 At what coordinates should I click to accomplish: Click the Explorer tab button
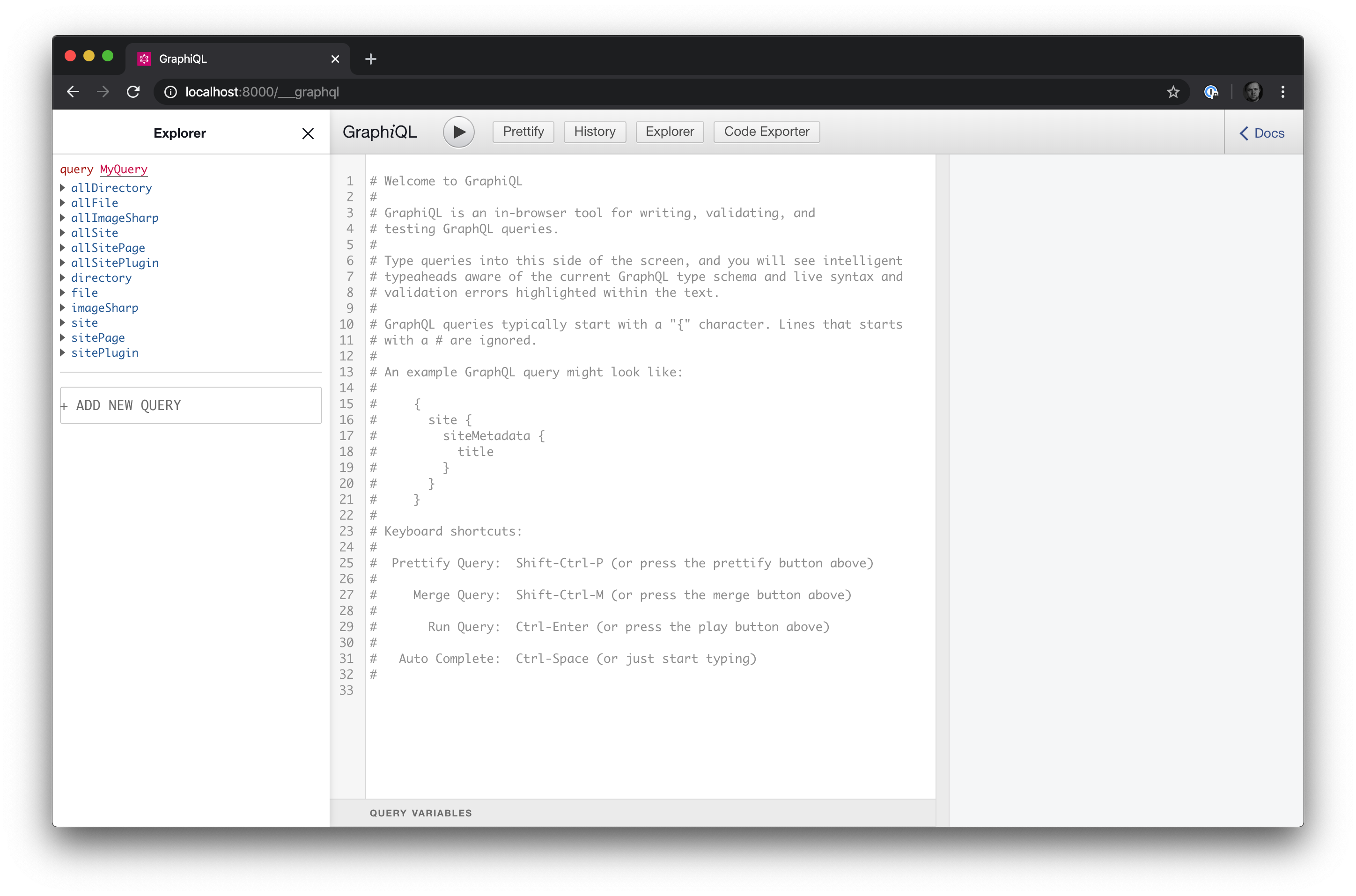[669, 131]
